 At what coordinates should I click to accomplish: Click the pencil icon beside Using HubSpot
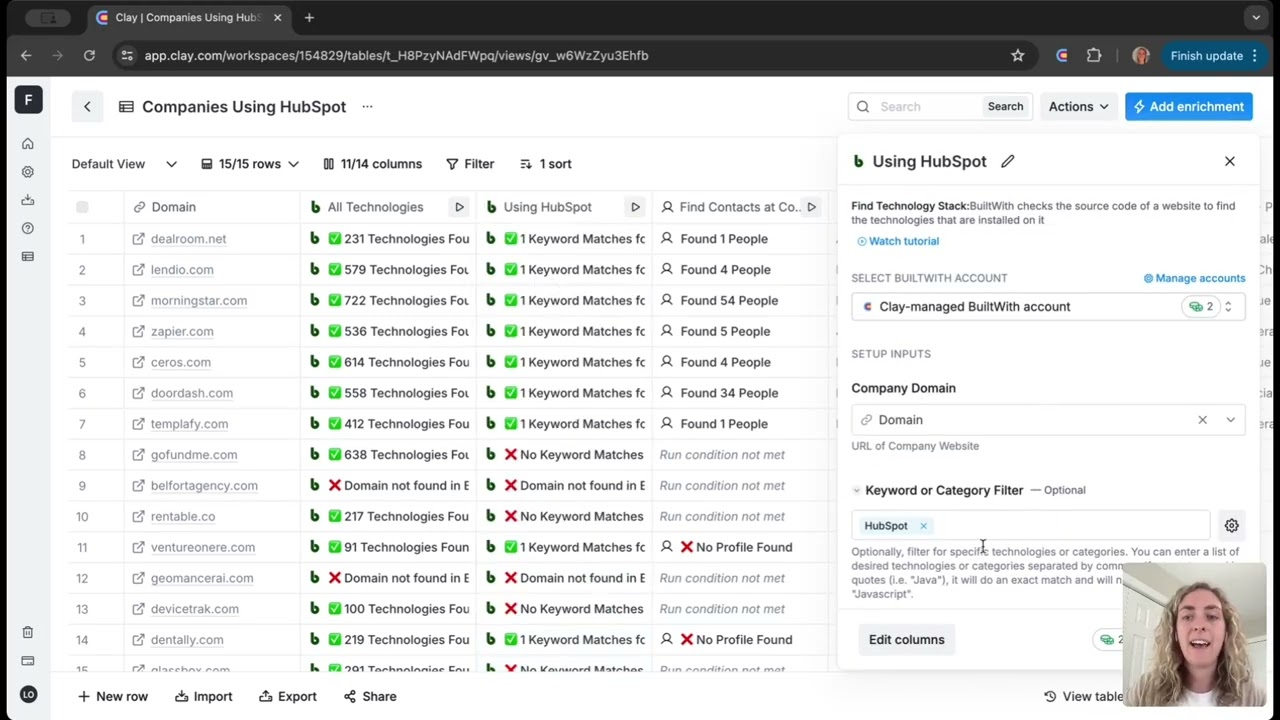tap(1008, 161)
